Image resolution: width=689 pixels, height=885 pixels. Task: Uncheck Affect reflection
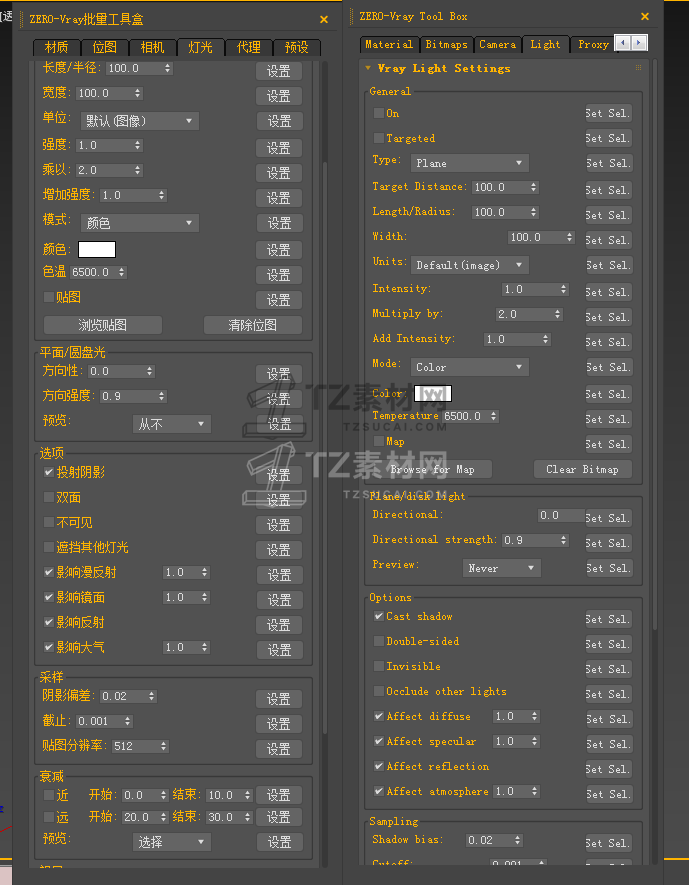379,766
